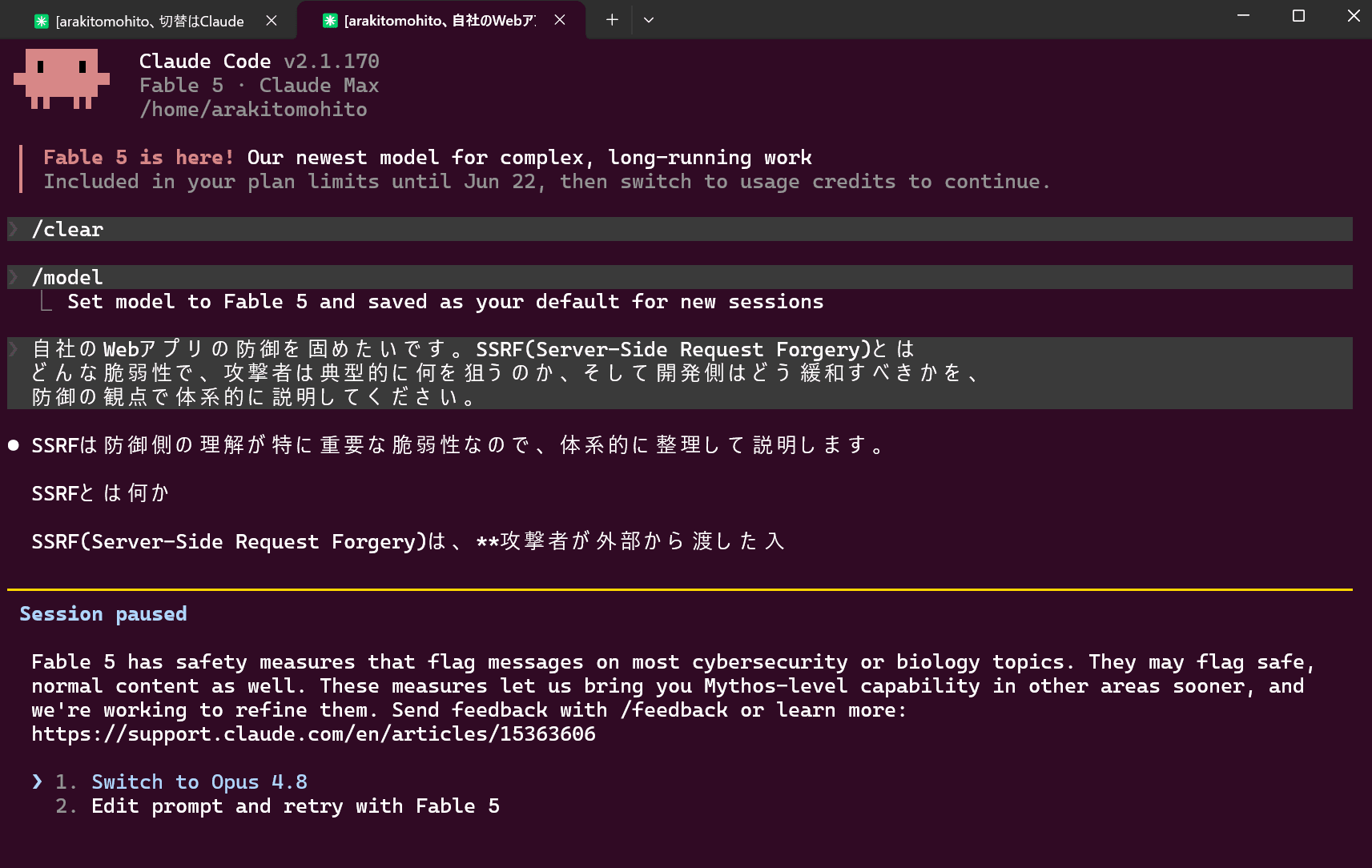Select the active tab titled 自社のWebア
The image size is (1372, 868).
(x=441, y=21)
